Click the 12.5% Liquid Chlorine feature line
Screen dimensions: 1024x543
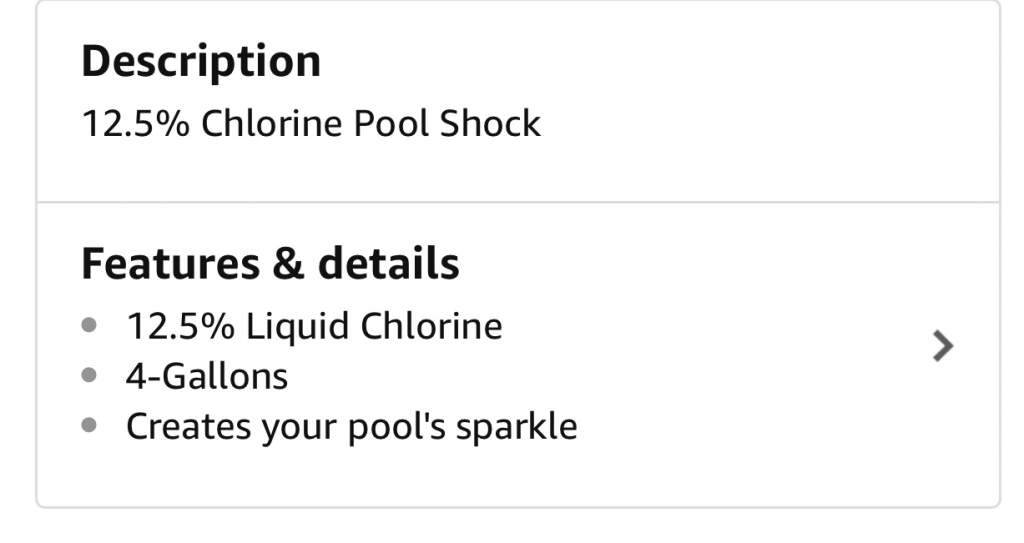point(314,326)
